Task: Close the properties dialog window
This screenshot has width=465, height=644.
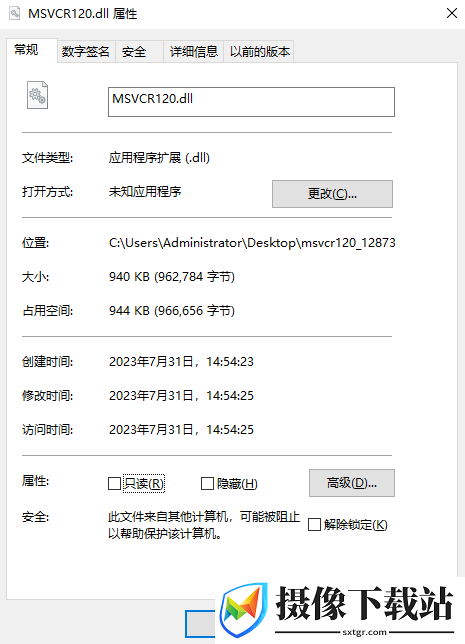Action: (x=452, y=13)
